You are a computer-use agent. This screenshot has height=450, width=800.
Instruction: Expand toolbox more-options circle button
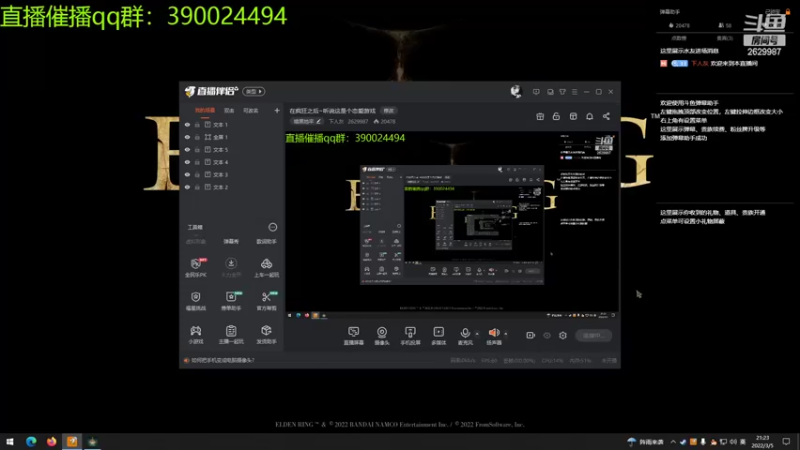[x=272, y=227]
